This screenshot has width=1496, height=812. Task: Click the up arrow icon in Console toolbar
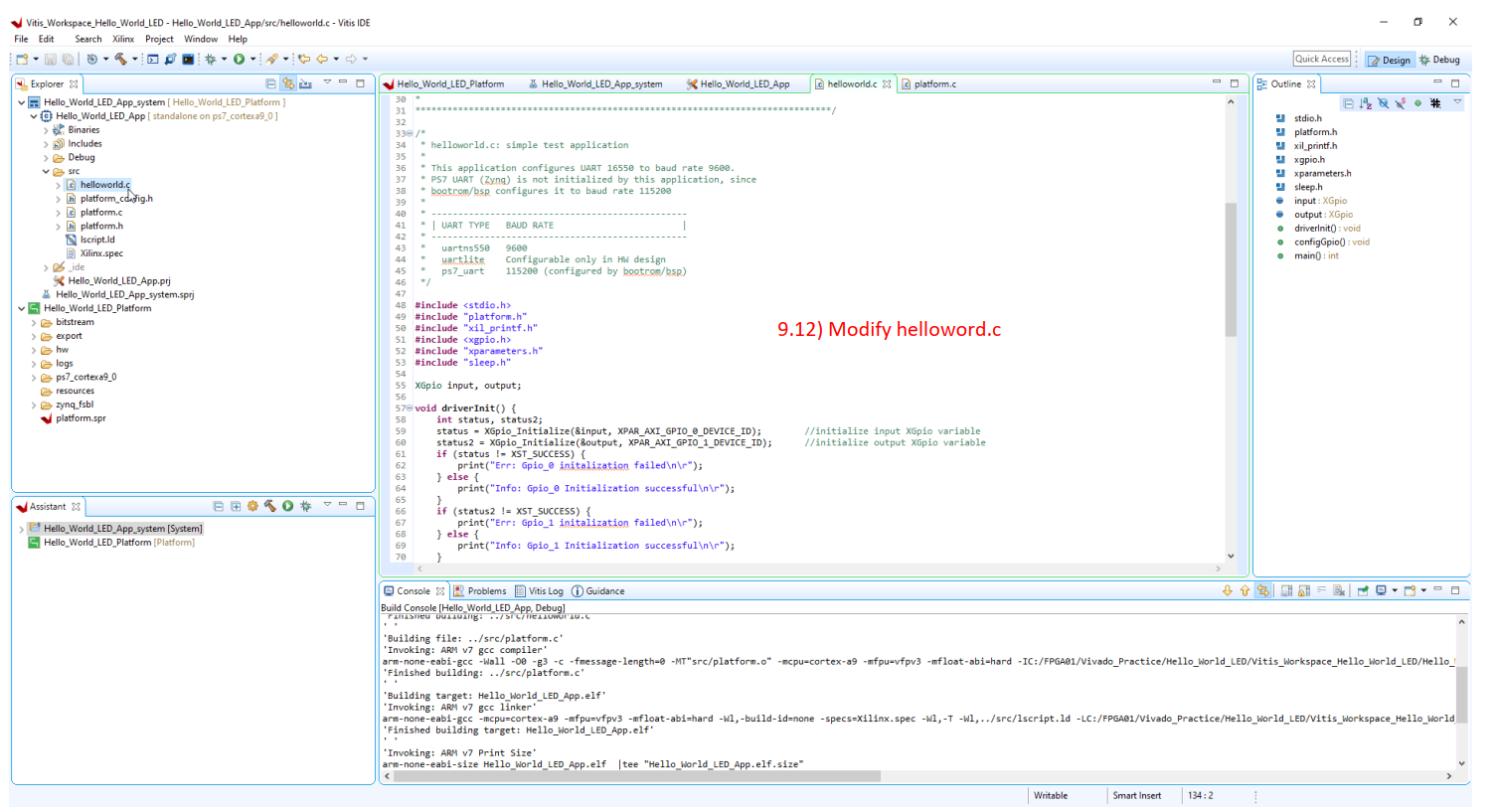[1245, 590]
